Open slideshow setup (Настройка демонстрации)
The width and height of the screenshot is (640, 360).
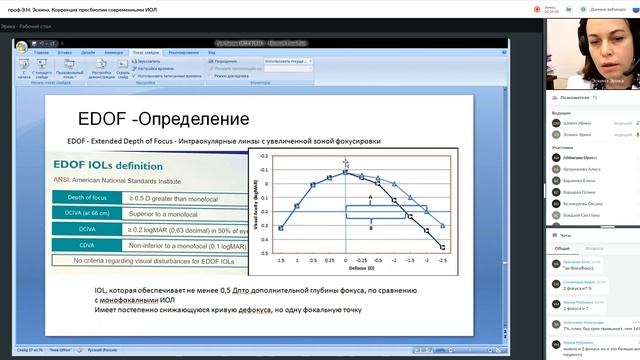[x=101, y=68]
